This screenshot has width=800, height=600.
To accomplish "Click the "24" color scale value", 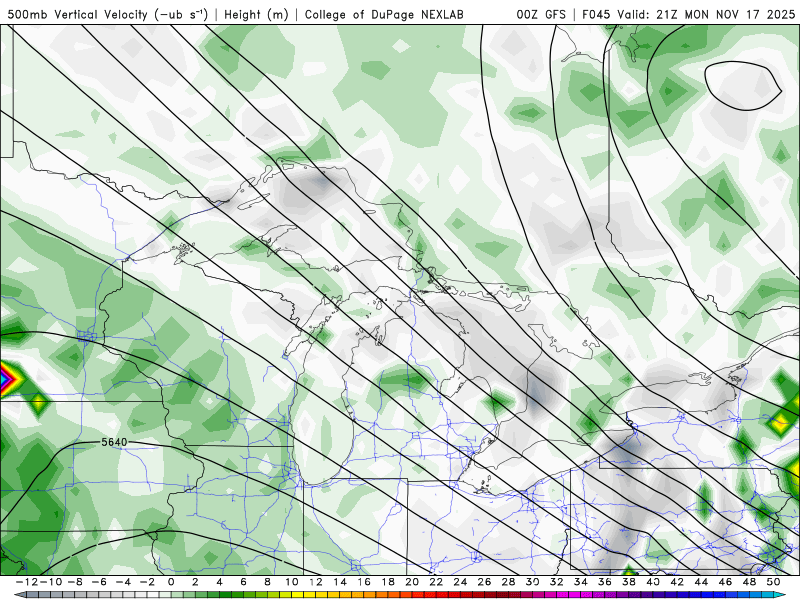I will click(x=460, y=582).
